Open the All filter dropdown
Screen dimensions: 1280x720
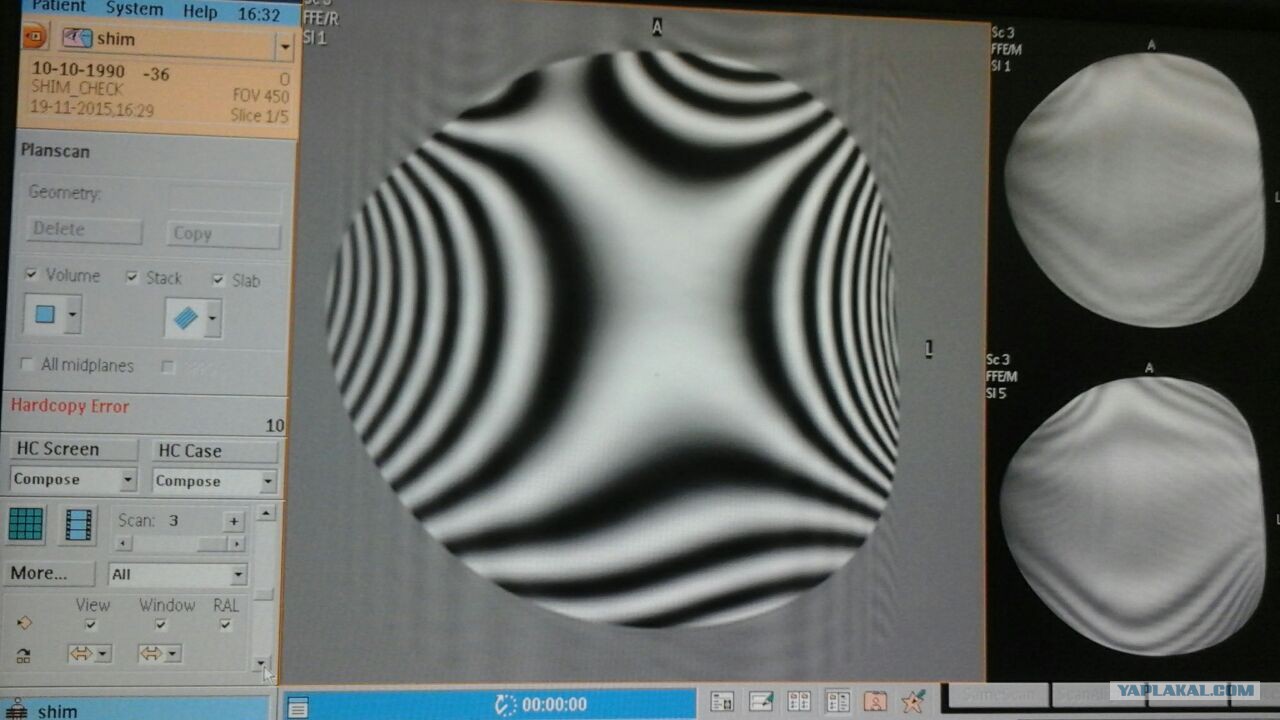(238, 575)
